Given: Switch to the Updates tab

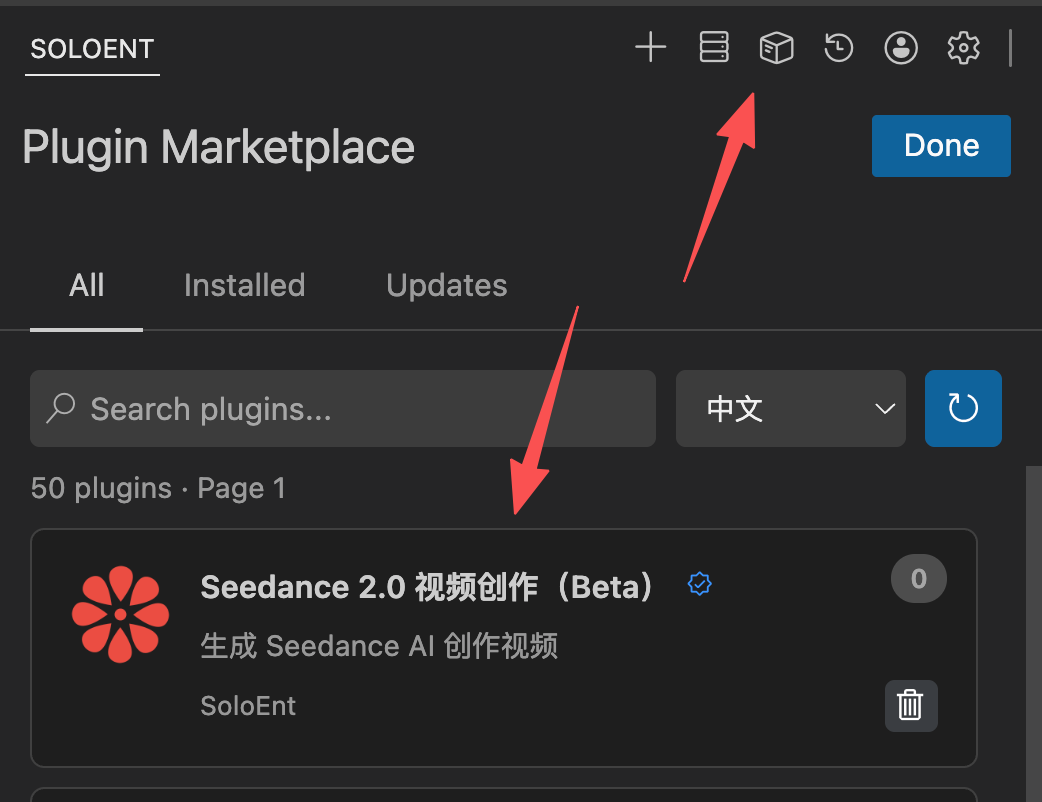Looking at the screenshot, I should (x=447, y=286).
